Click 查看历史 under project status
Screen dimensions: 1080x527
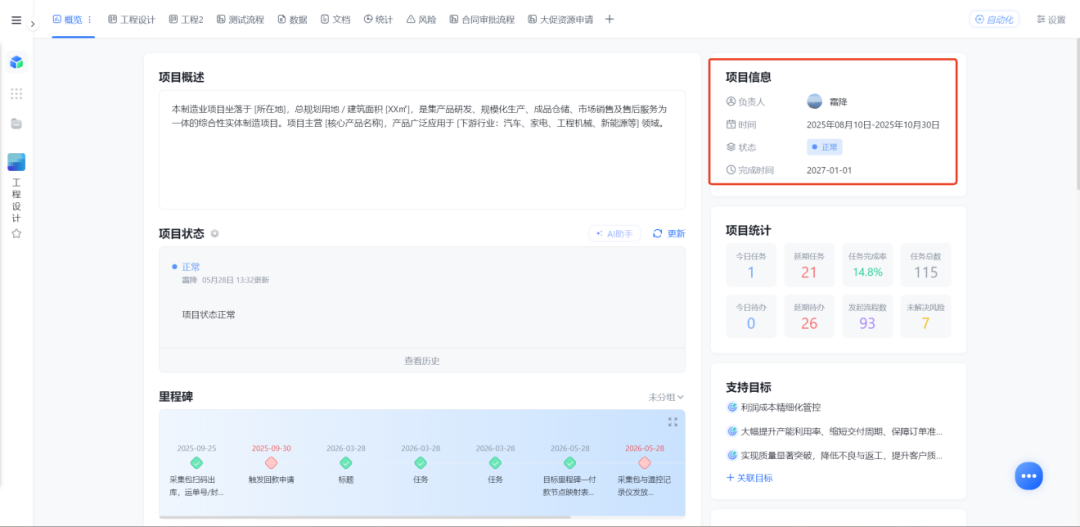point(422,360)
